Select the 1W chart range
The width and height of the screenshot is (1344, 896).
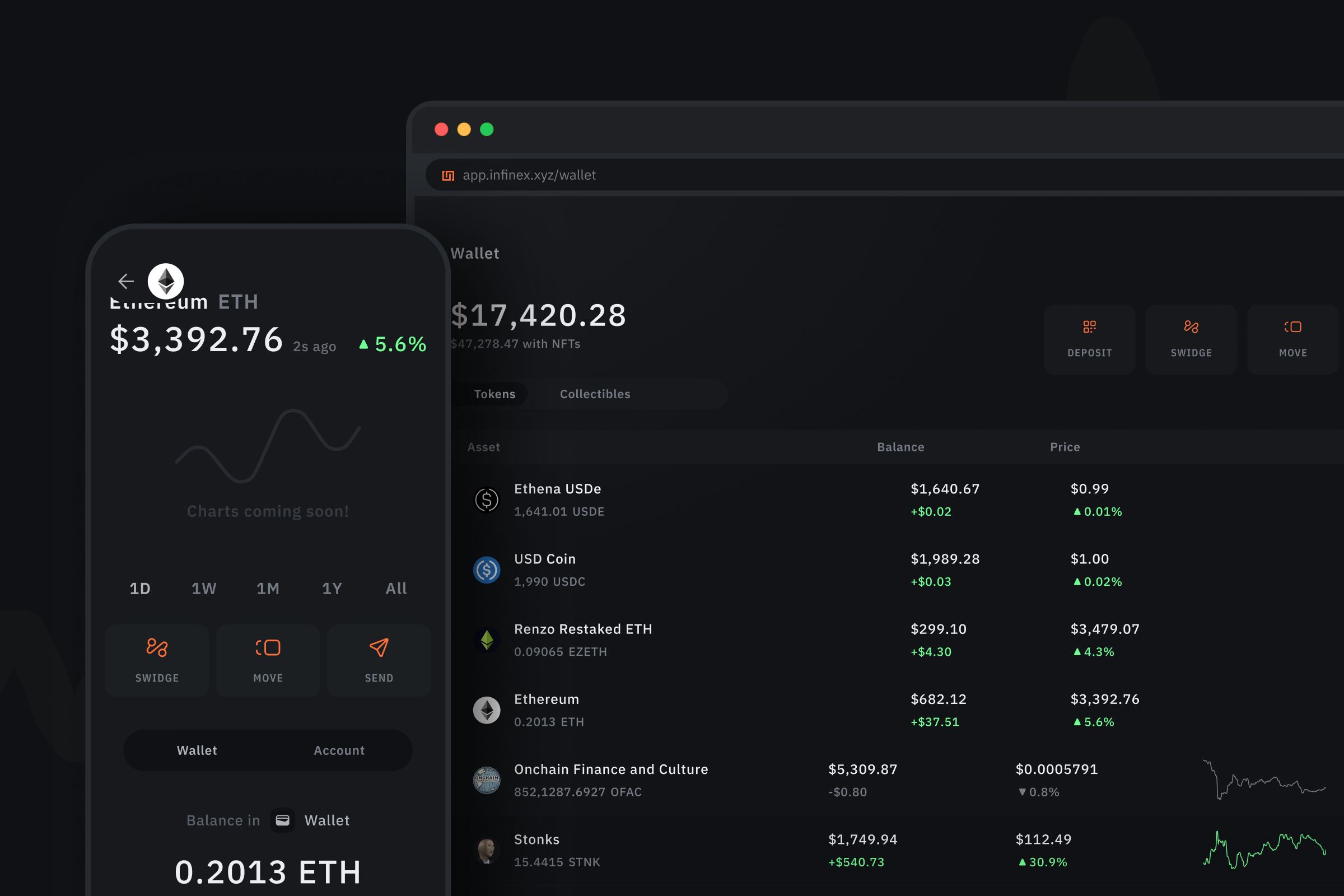click(204, 589)
